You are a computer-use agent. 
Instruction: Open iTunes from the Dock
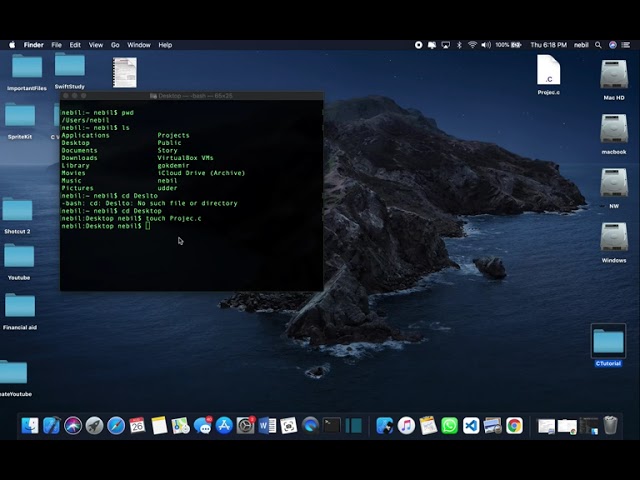406,426
